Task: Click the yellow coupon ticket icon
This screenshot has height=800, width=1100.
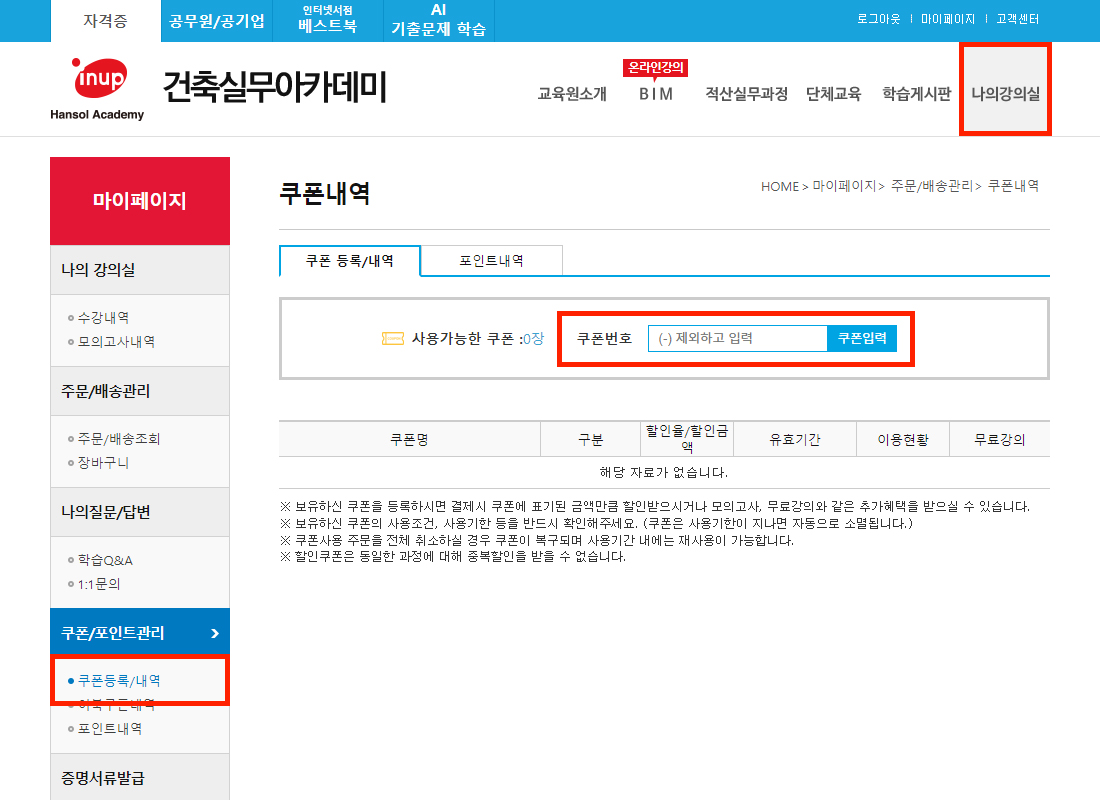Action: (x=392, y=339)
